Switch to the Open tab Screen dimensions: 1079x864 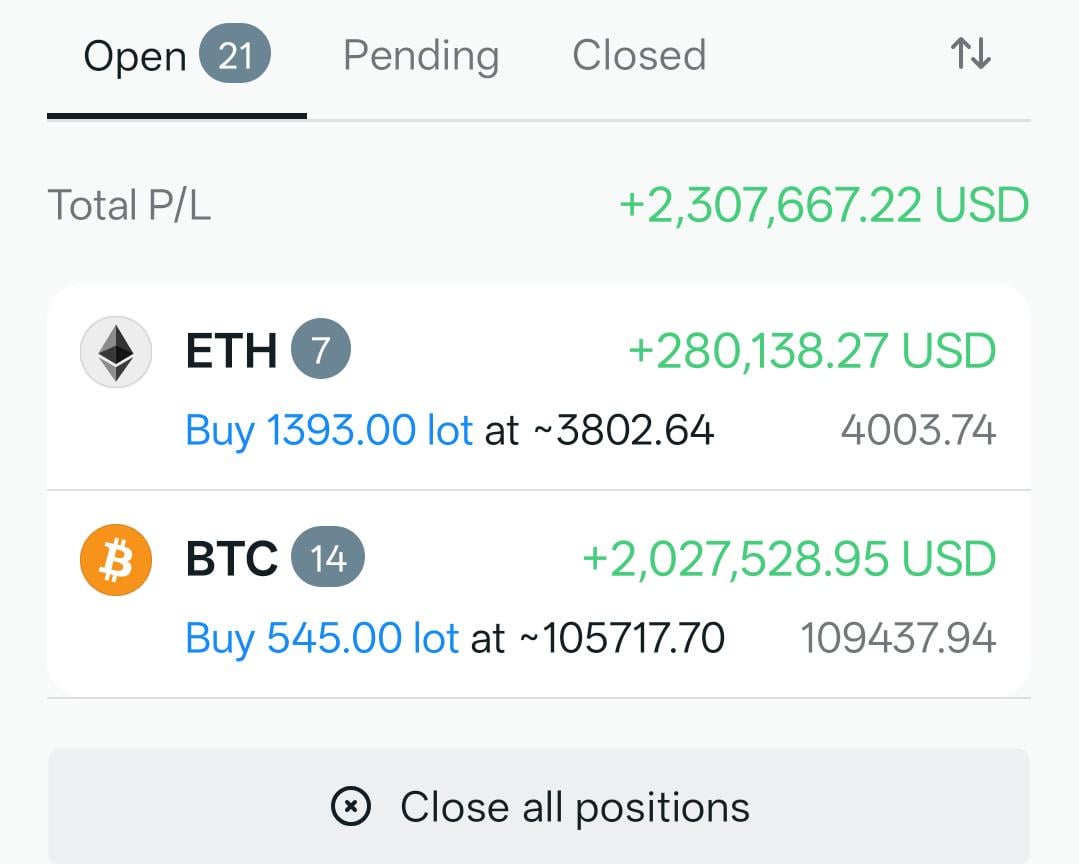135,56
